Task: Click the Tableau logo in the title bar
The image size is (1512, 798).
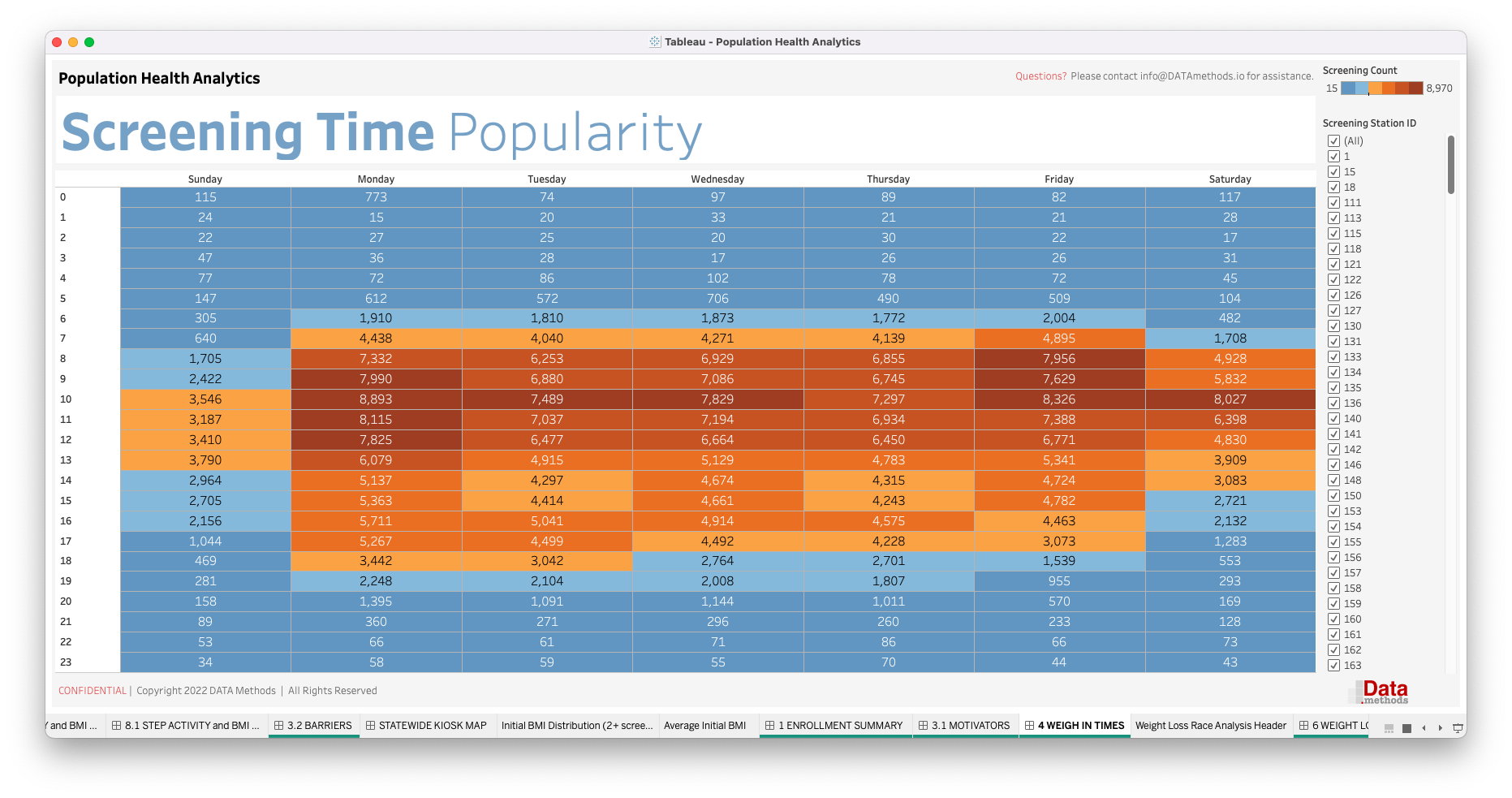Action: tap(654, 41)
